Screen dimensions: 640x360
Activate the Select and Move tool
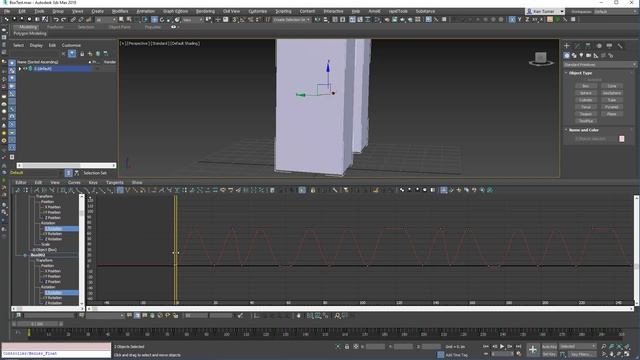click(154, 19)
